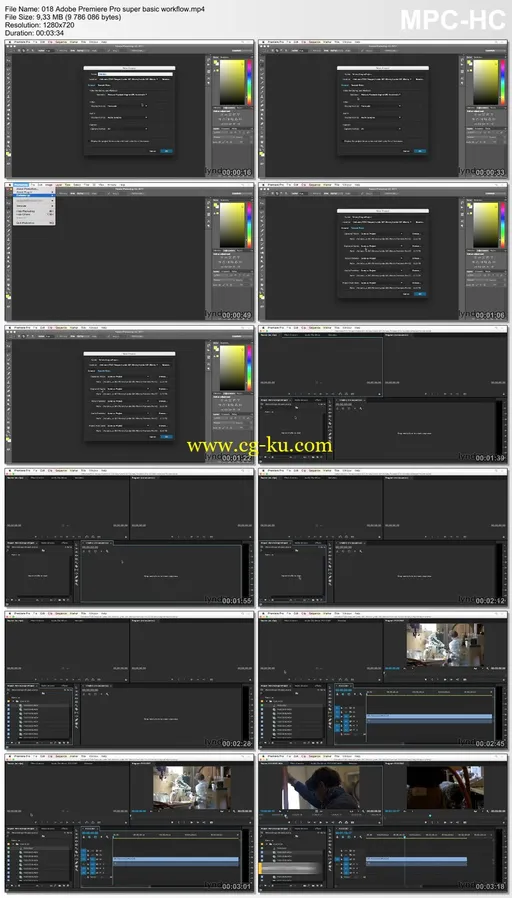Click the Program monitor preview in 00:02:45 frame

(x=445, y=645)
